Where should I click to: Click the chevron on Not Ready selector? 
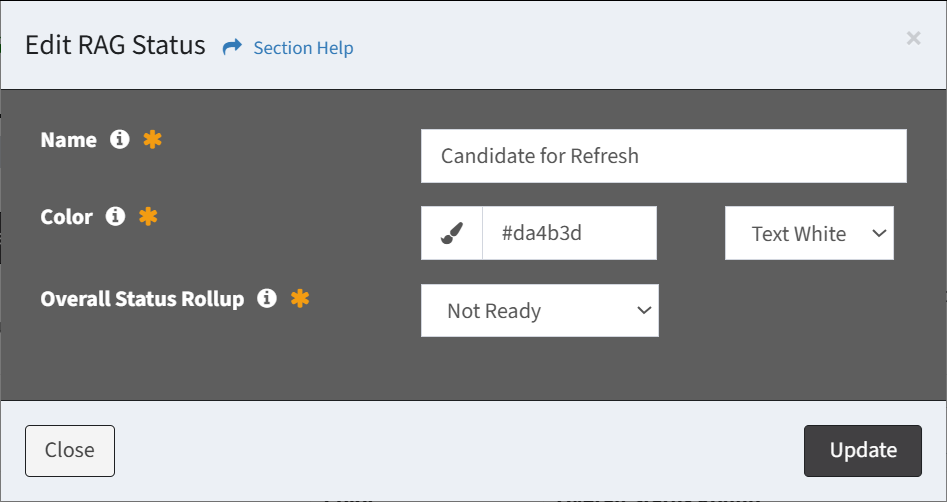[644, 311]
